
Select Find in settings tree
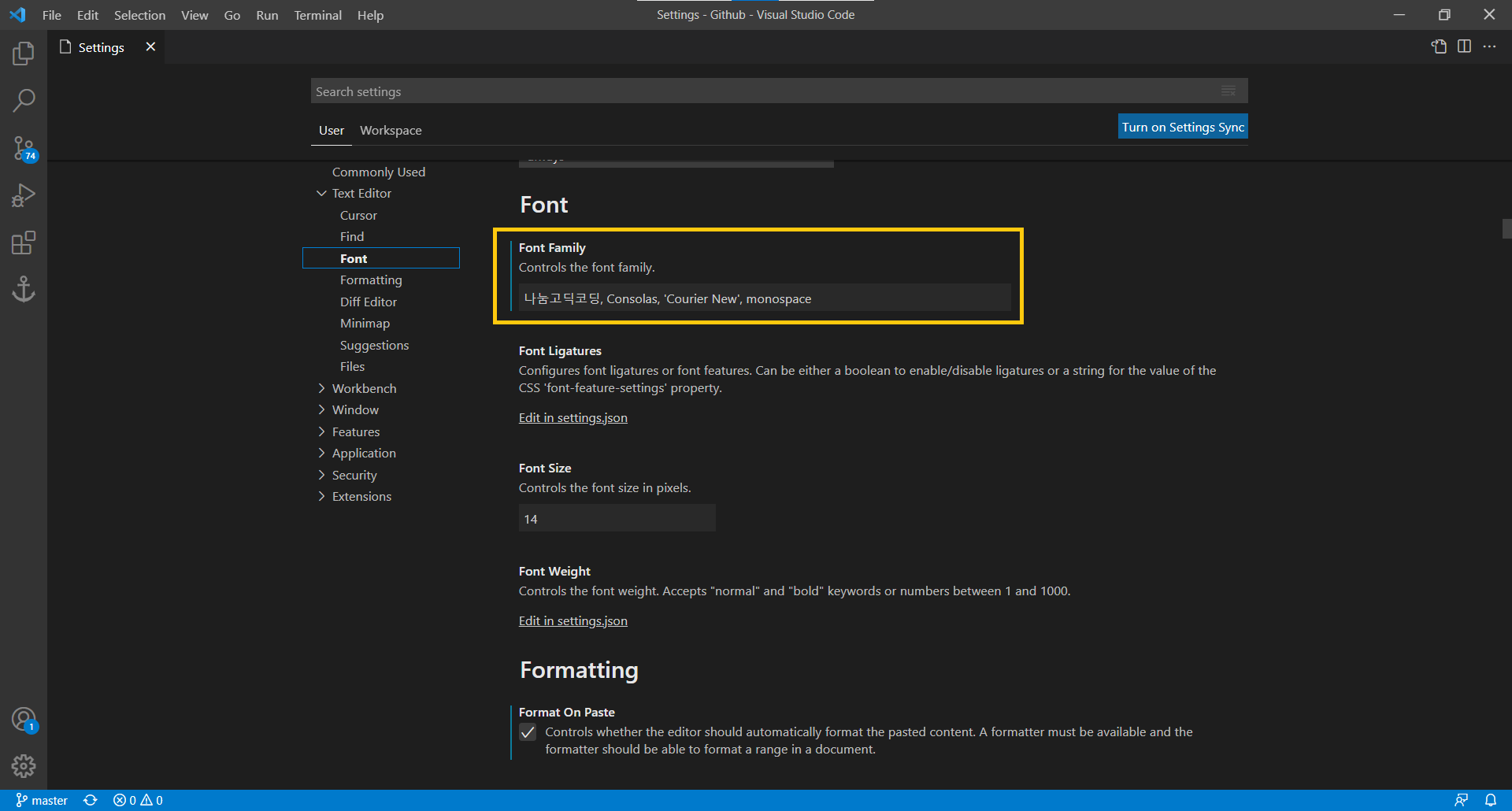[x=352, y=236]
